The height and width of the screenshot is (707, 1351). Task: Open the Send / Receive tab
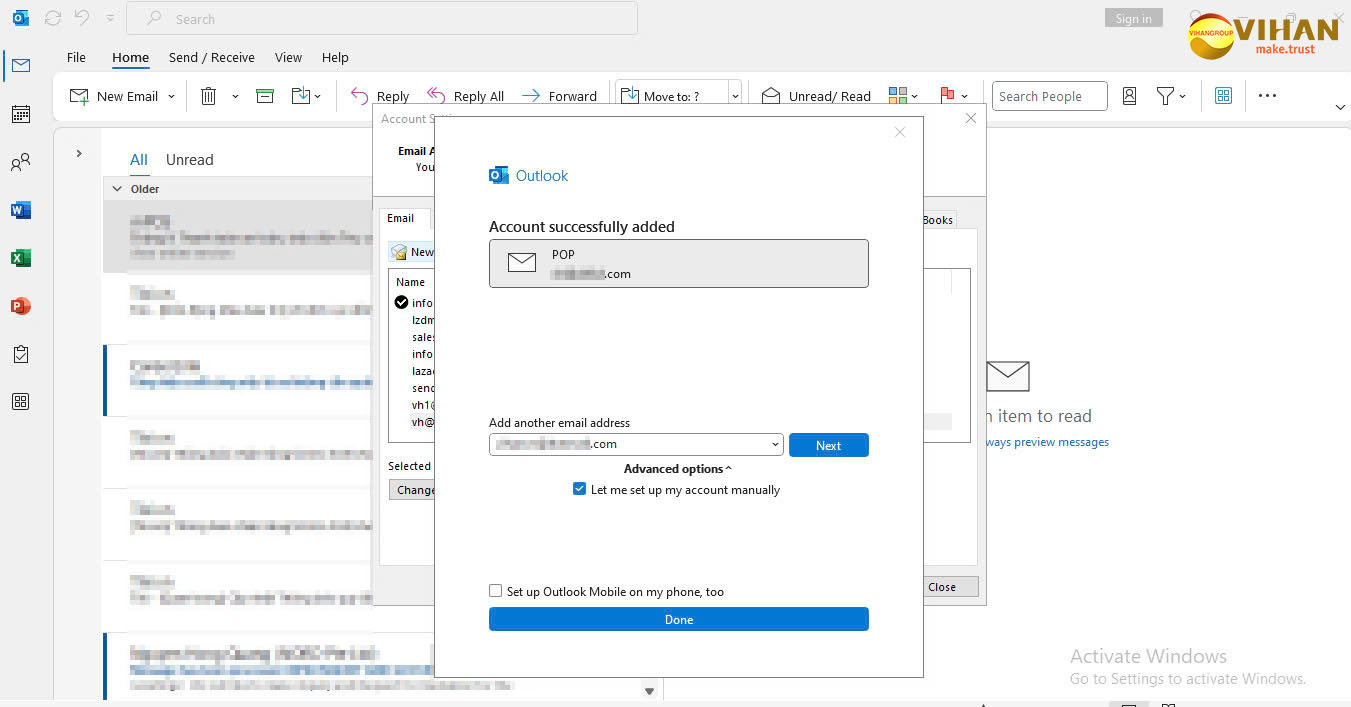[211, 58]
